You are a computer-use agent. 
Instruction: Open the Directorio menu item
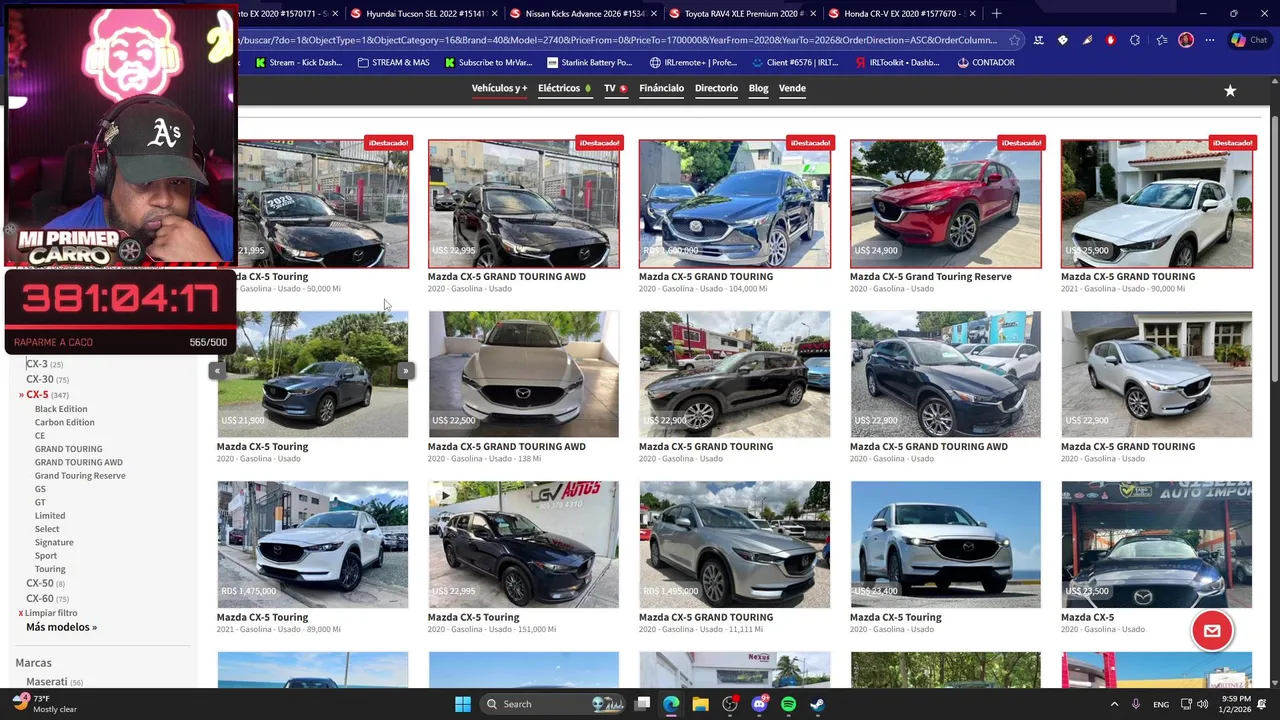point(716,88)
